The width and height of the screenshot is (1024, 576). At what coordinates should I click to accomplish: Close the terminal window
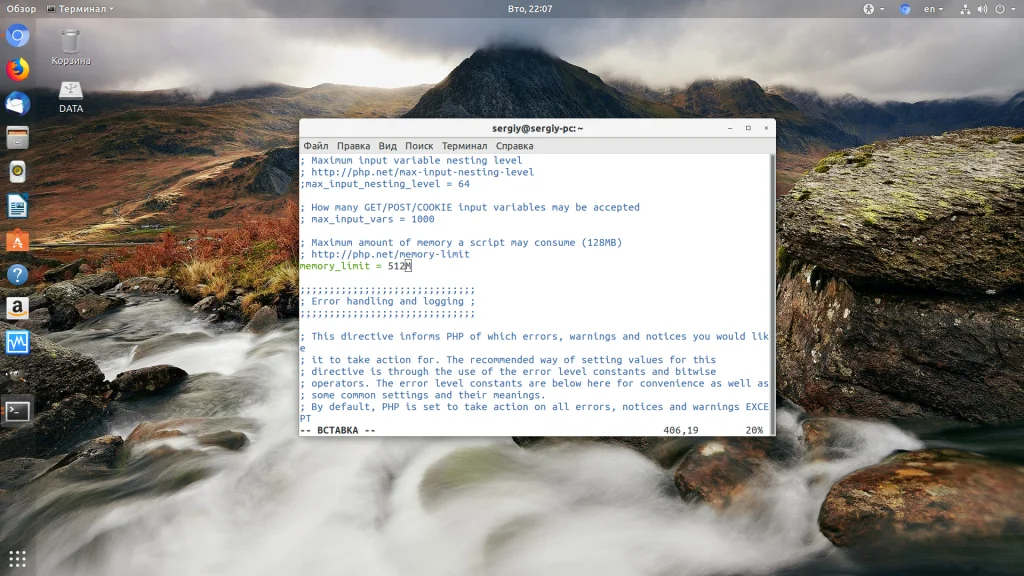tap(766, 128)
